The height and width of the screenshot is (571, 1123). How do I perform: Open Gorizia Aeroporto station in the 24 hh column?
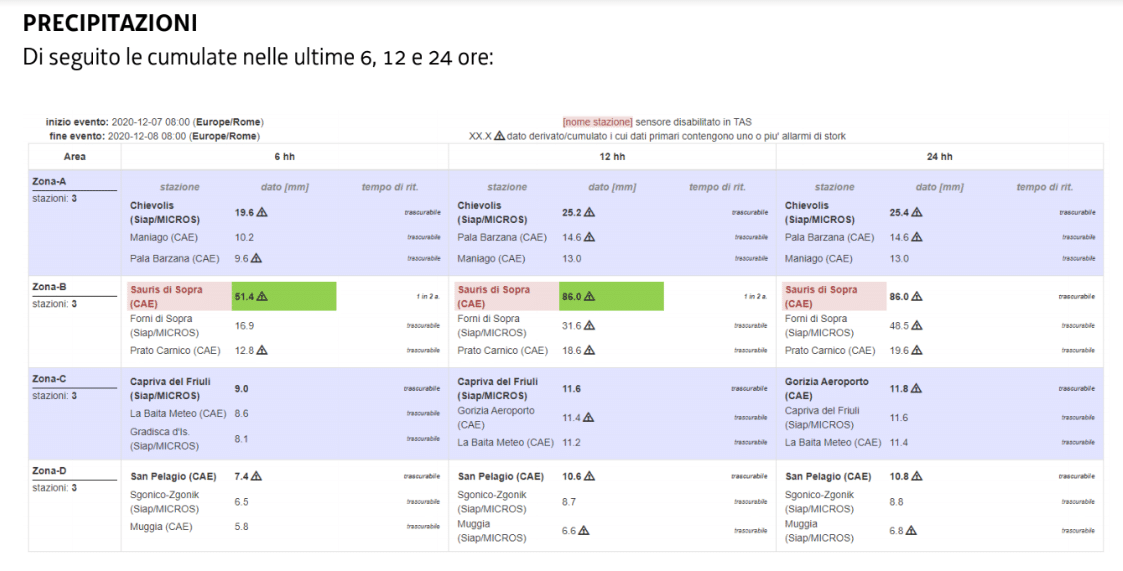pyautogui.click(x=826, y=388)
